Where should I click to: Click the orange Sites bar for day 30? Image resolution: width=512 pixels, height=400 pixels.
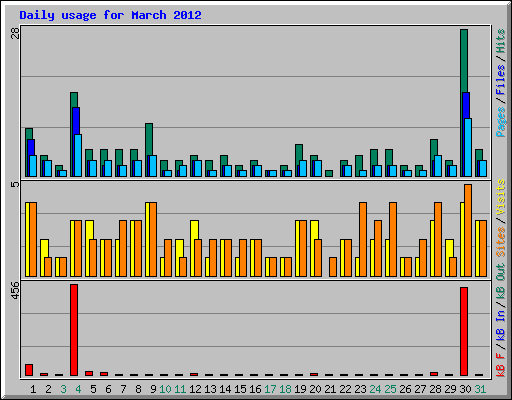(x=468, y=230)
